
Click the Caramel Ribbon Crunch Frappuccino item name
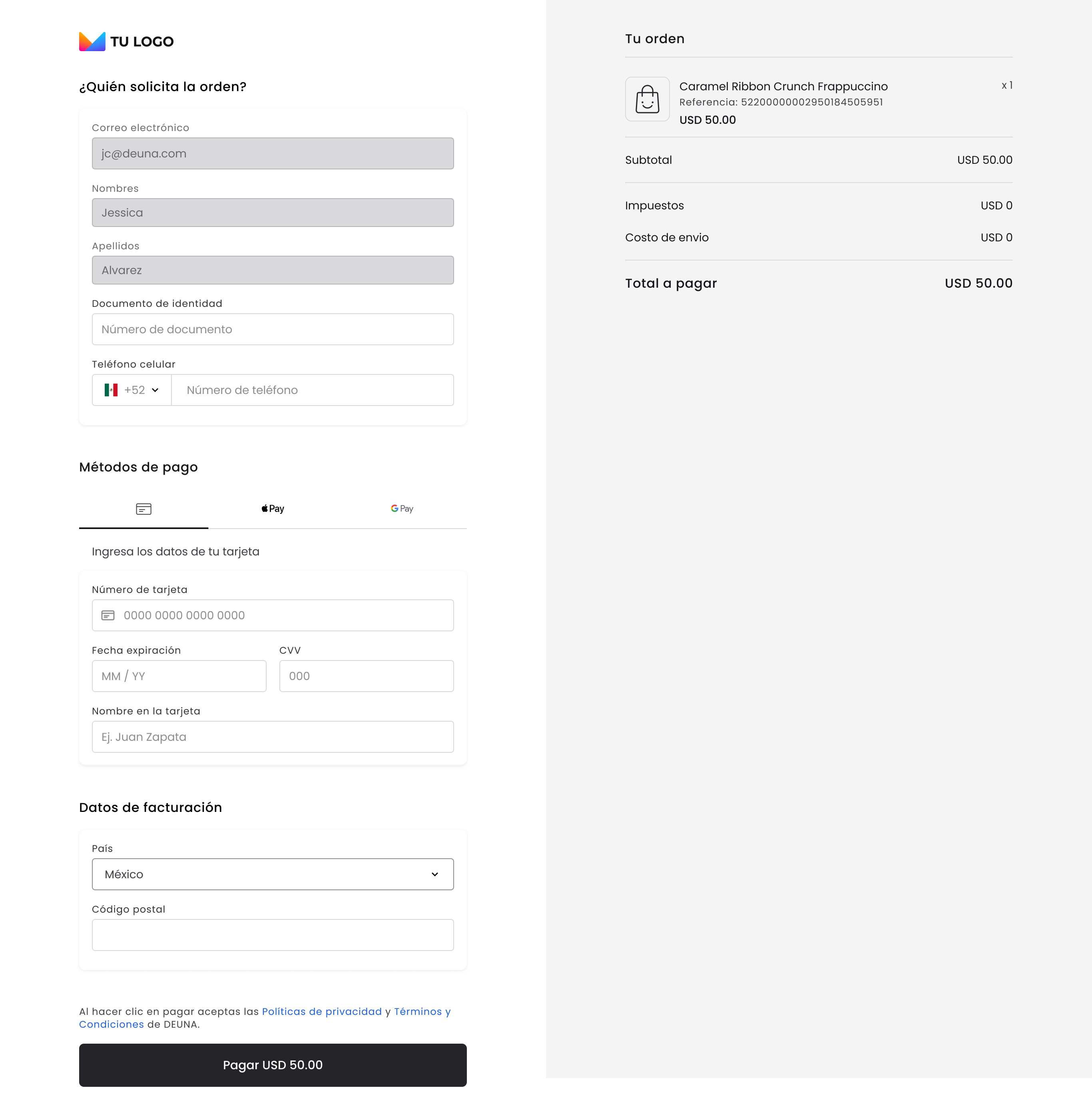783,87
